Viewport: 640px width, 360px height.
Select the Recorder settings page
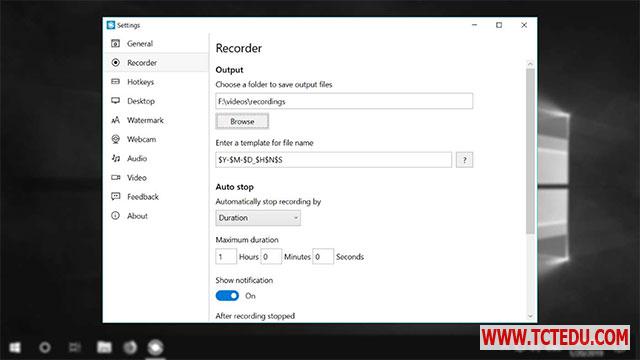157,62
